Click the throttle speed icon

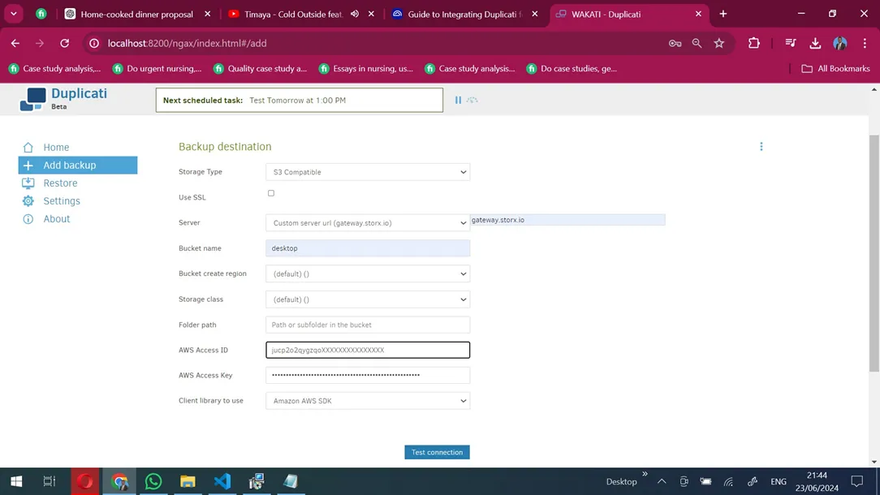click(472, 100)
